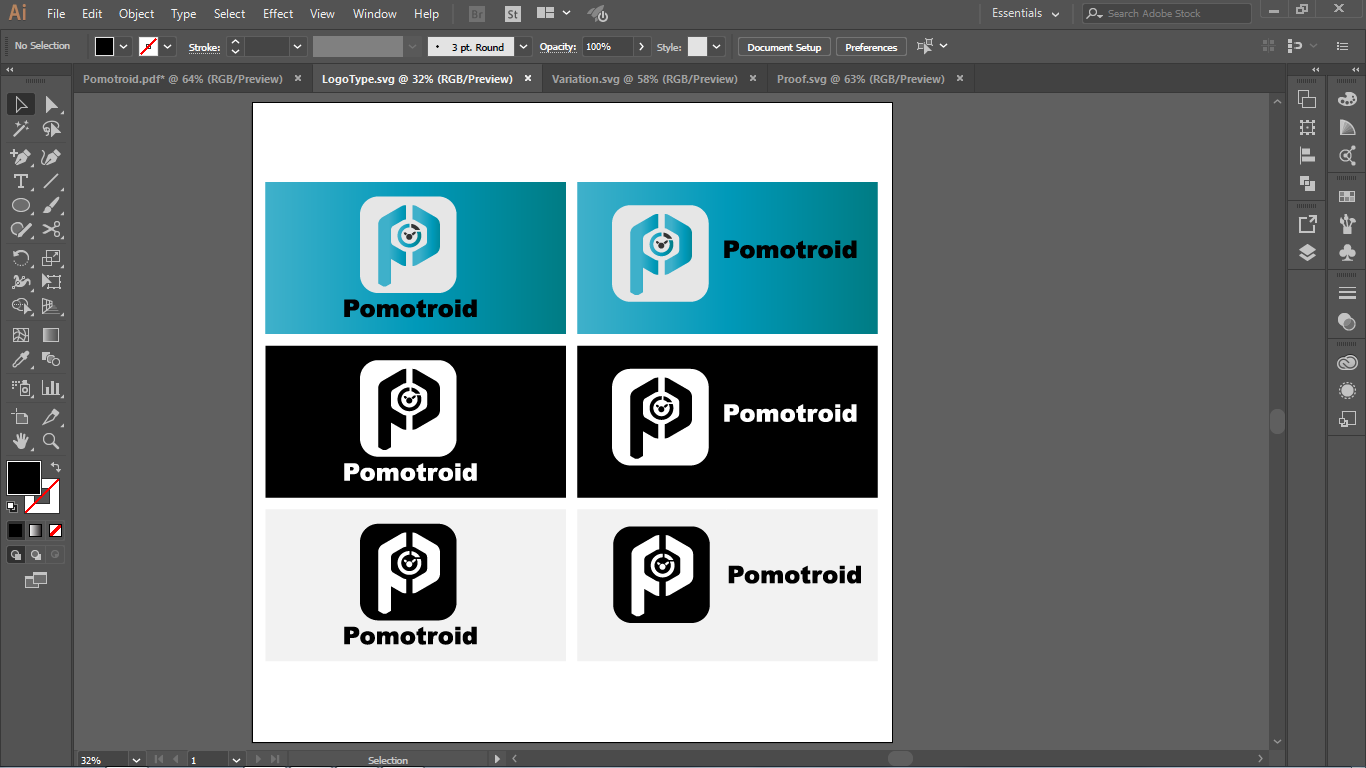Viewport: 1366px width, 768px height.
Task: Click the black fill color swatch
Action: 24,477
